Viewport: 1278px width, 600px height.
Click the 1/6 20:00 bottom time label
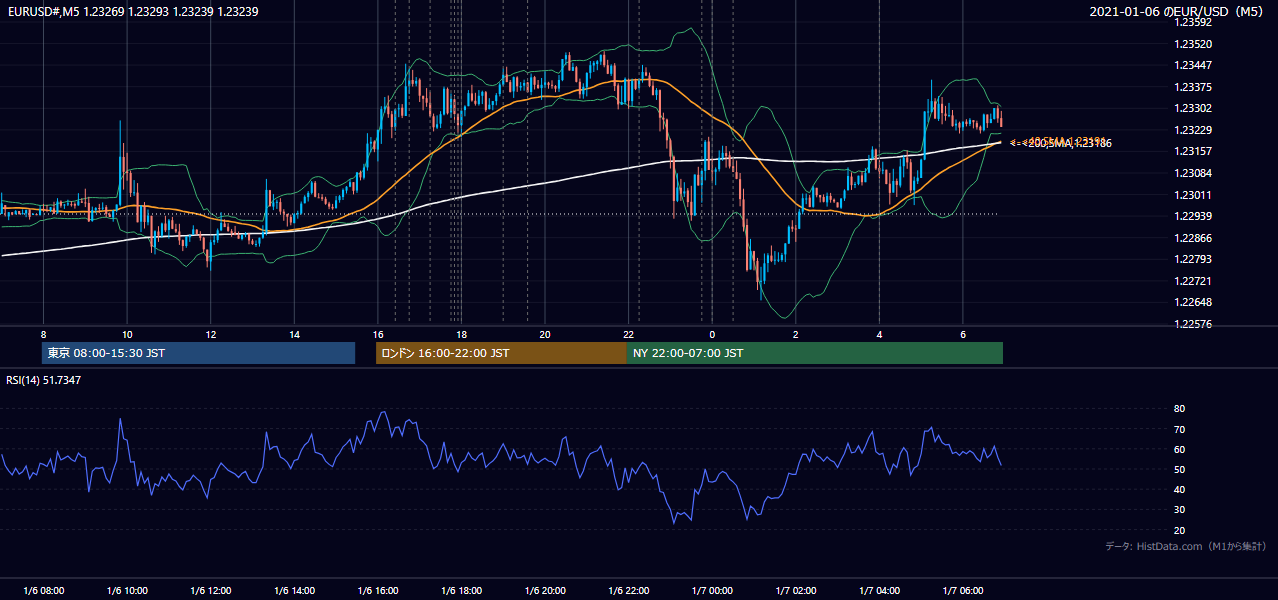click(x=544, y=590)
